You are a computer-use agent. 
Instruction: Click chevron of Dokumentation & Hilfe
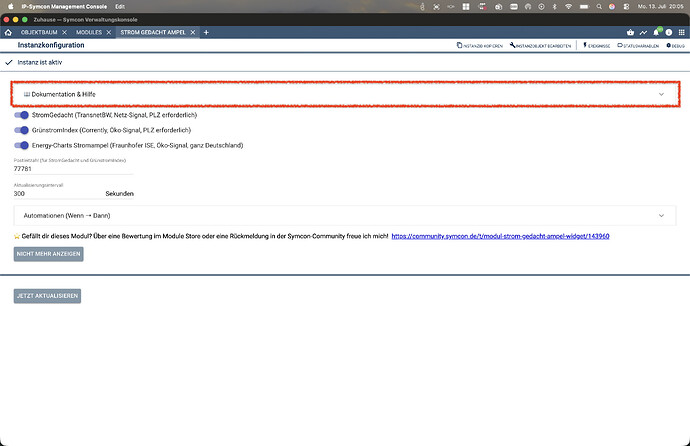661,94
